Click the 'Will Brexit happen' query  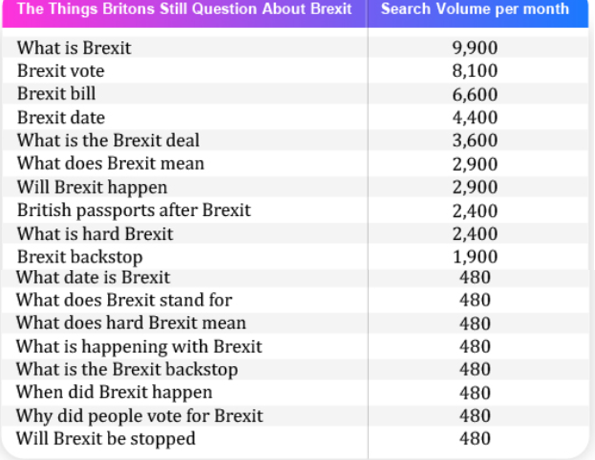tap(92, 187)
